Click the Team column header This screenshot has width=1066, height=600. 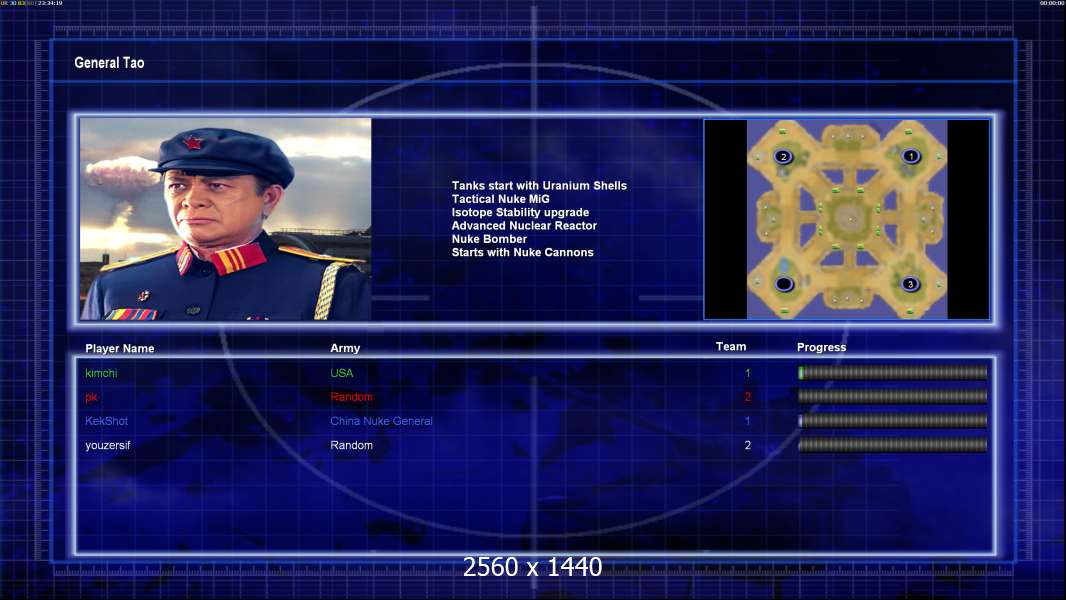click(x=731, y=347)
